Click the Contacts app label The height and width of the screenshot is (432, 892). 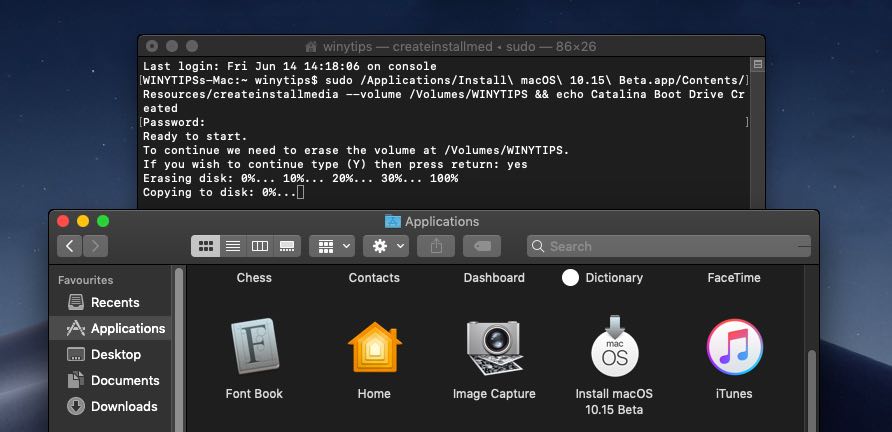click(x=374, y=278)
